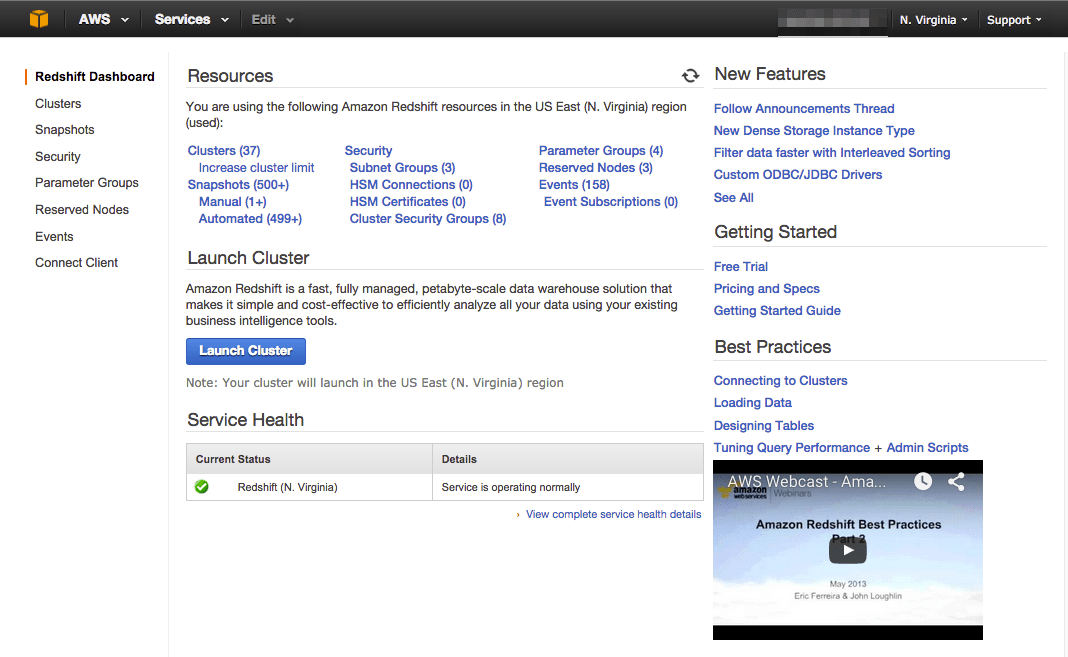The height and width of the screenshot is (657, 1068).
Task: Click the AWS home cube icon
Action: pos(40,18)
